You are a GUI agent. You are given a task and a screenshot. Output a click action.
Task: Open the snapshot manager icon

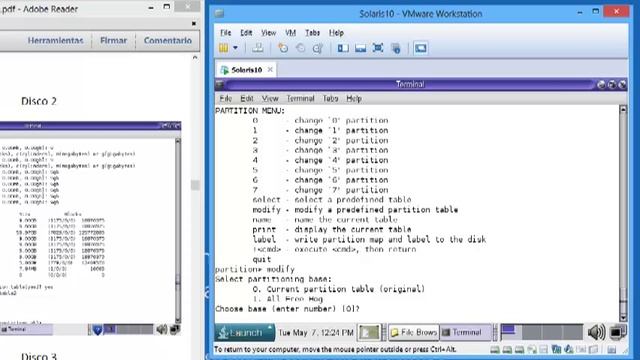point(318,48)
